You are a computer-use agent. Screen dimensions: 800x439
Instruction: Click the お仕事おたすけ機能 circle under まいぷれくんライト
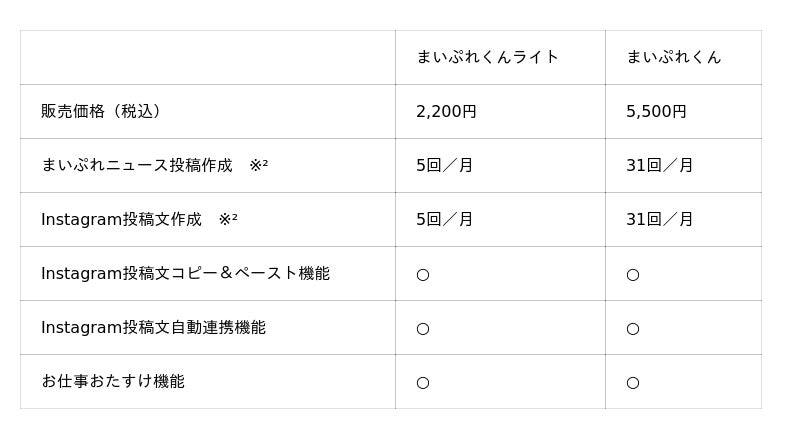(423, 382)
